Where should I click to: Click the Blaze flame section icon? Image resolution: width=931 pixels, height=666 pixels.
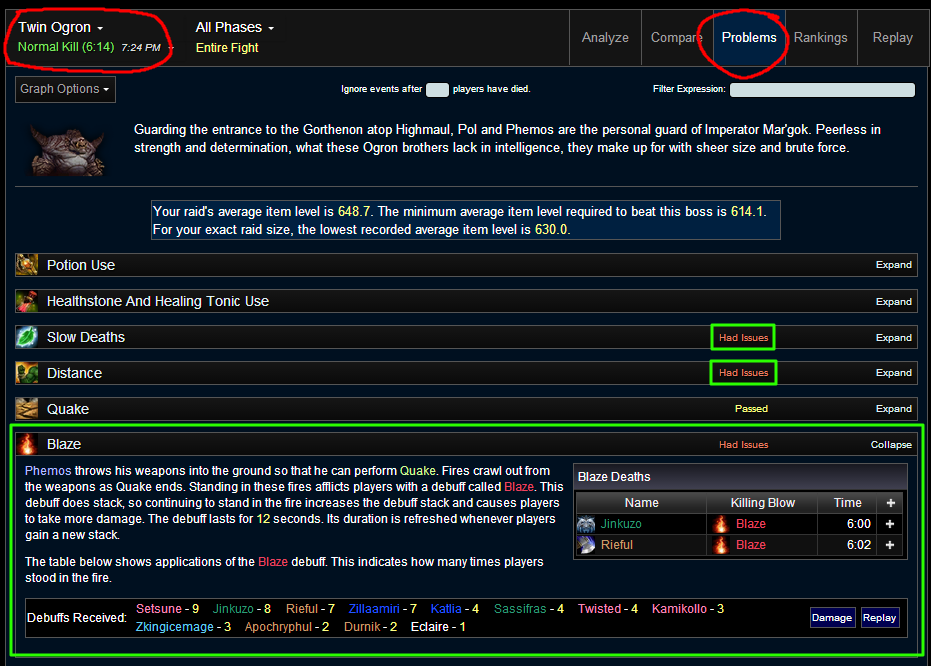(x=27, y=444)
